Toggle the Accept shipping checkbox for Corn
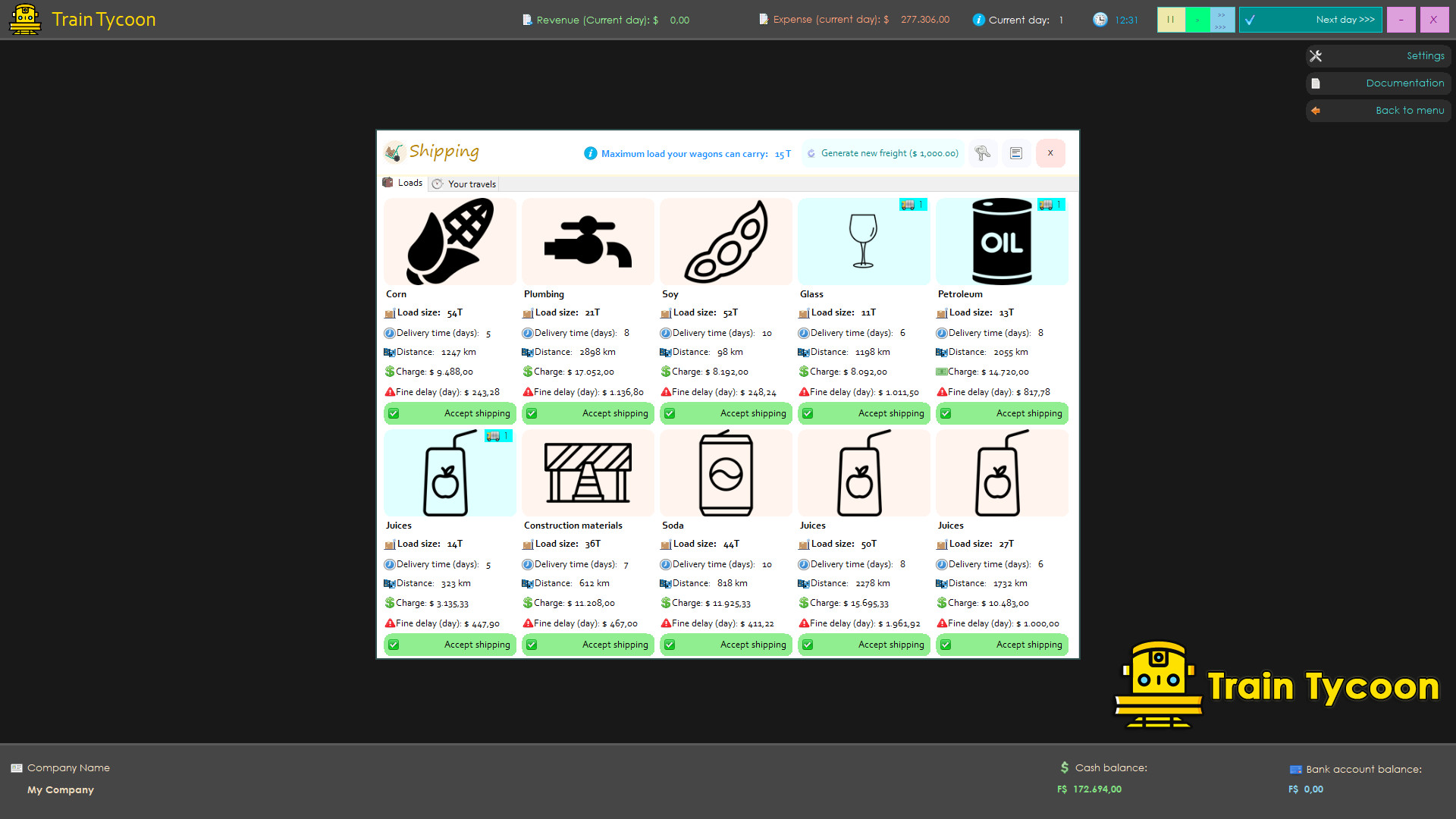 394,413
